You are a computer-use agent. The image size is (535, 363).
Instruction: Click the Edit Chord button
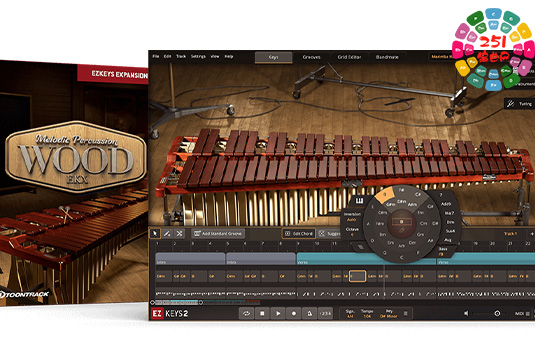299,234
